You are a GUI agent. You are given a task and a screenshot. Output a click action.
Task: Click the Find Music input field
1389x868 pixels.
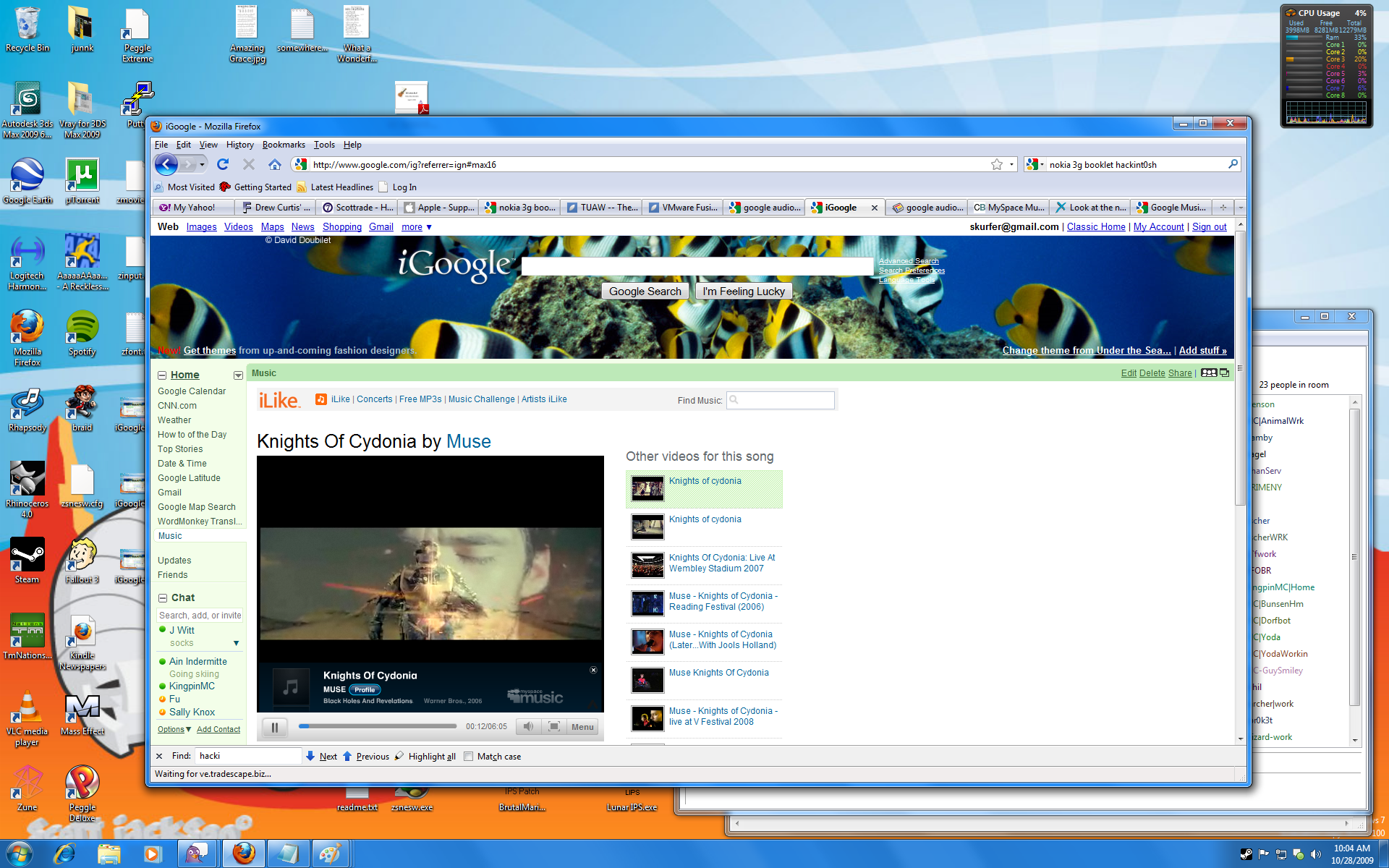pyautogui.click(x=781, y=400)
